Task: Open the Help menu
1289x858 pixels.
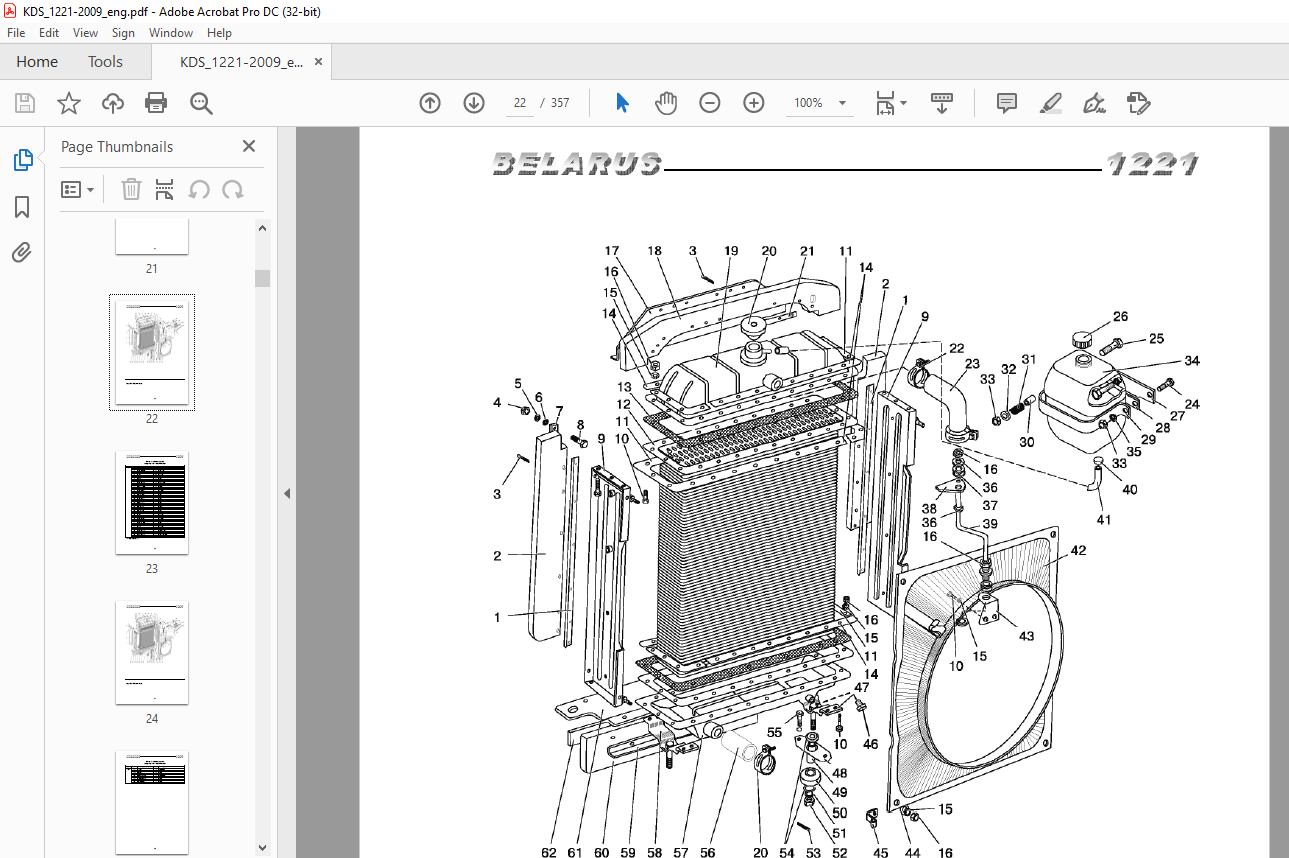Action: pos(219,33)
